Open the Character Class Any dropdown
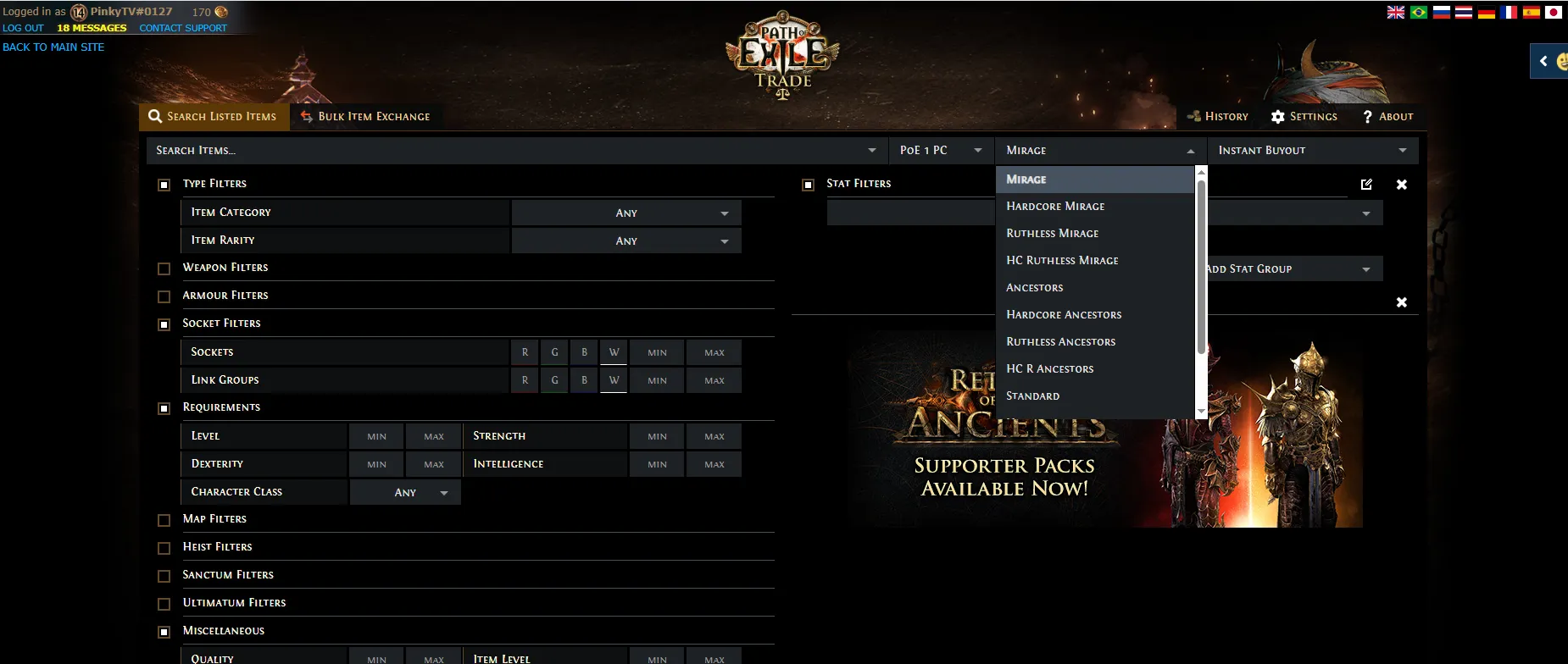The image size is (1568, 664). [x=405, y=492]
